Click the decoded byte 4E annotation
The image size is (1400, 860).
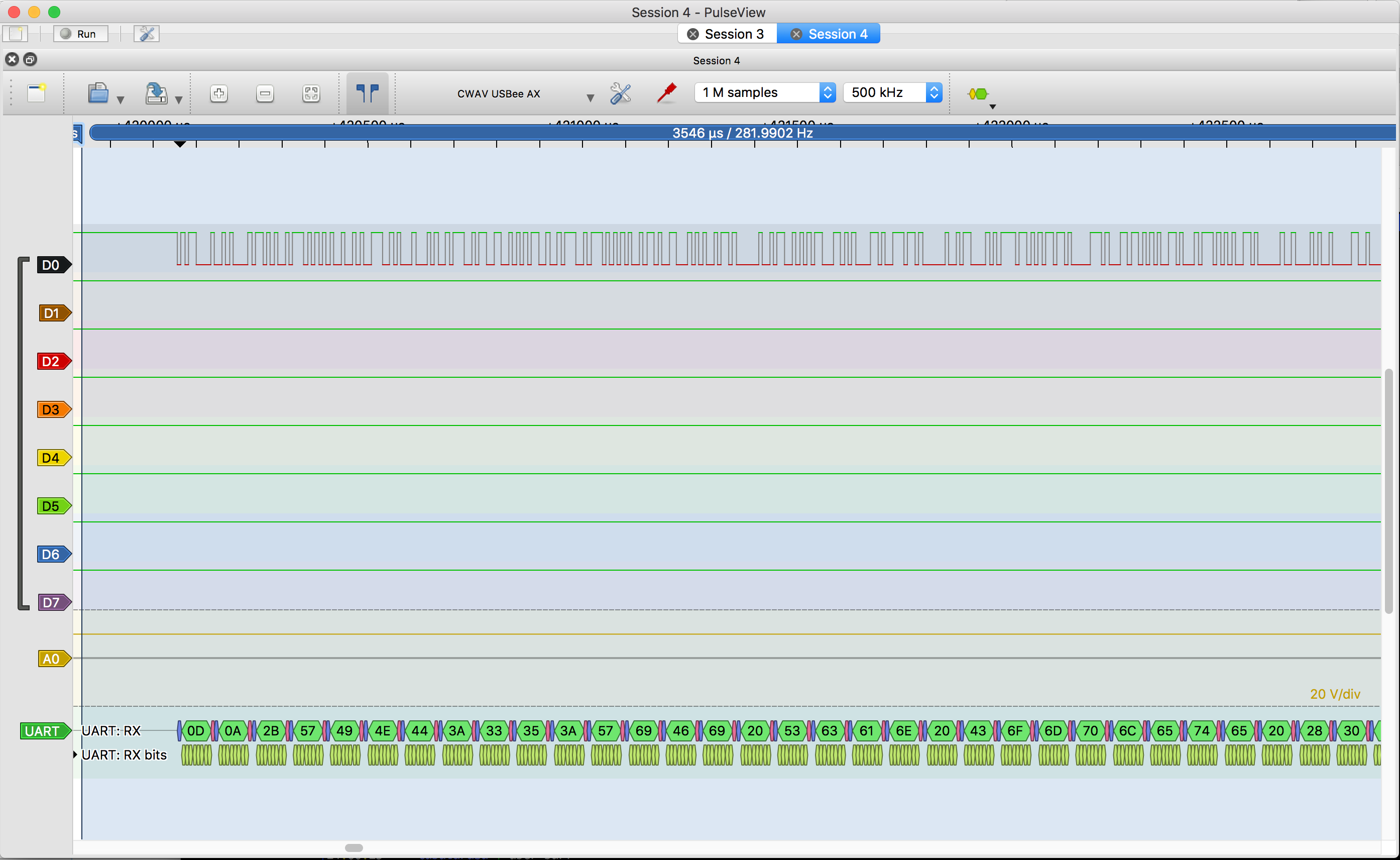[383, 731]
